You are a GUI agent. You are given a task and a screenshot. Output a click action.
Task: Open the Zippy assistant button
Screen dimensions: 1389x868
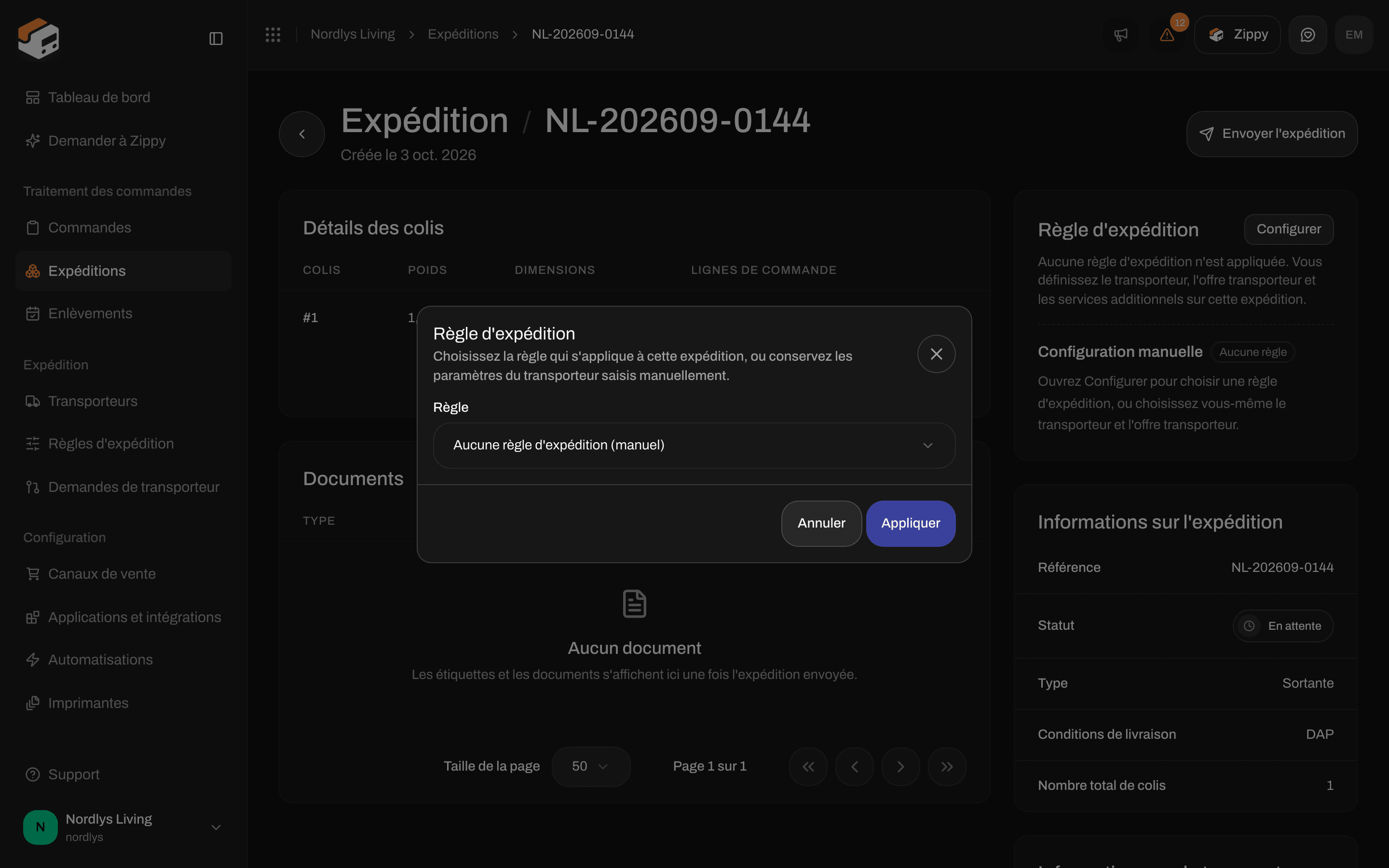(x=1238, y=35)
